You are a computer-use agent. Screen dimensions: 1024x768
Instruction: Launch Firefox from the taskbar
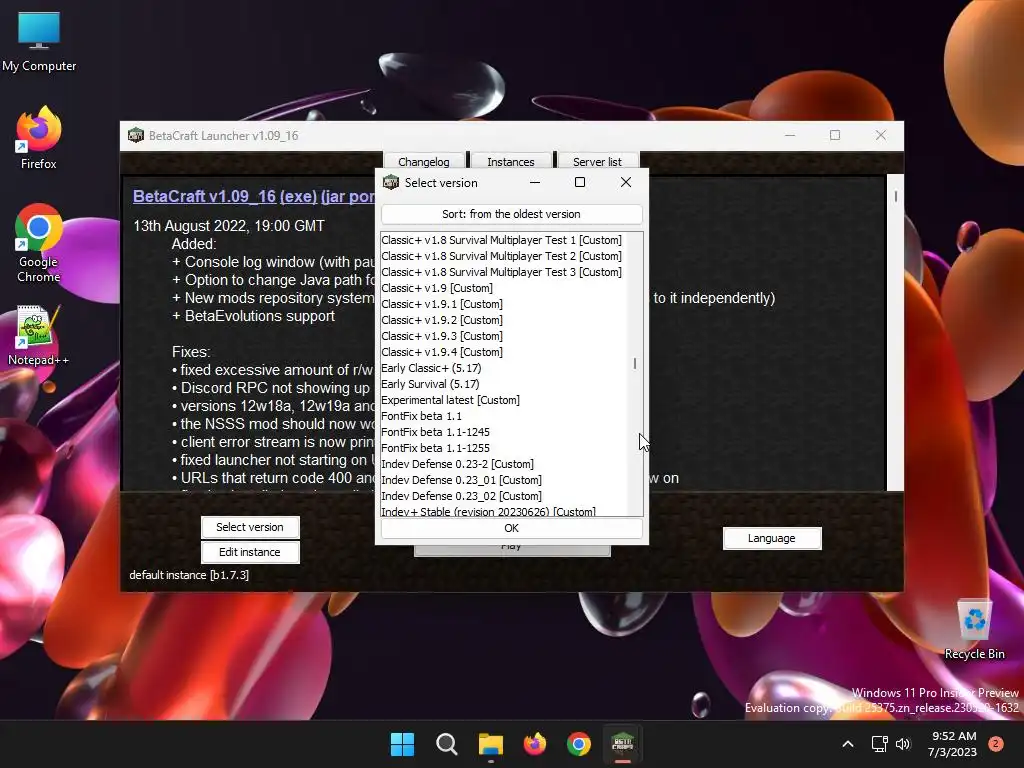(x=535, y=744)
